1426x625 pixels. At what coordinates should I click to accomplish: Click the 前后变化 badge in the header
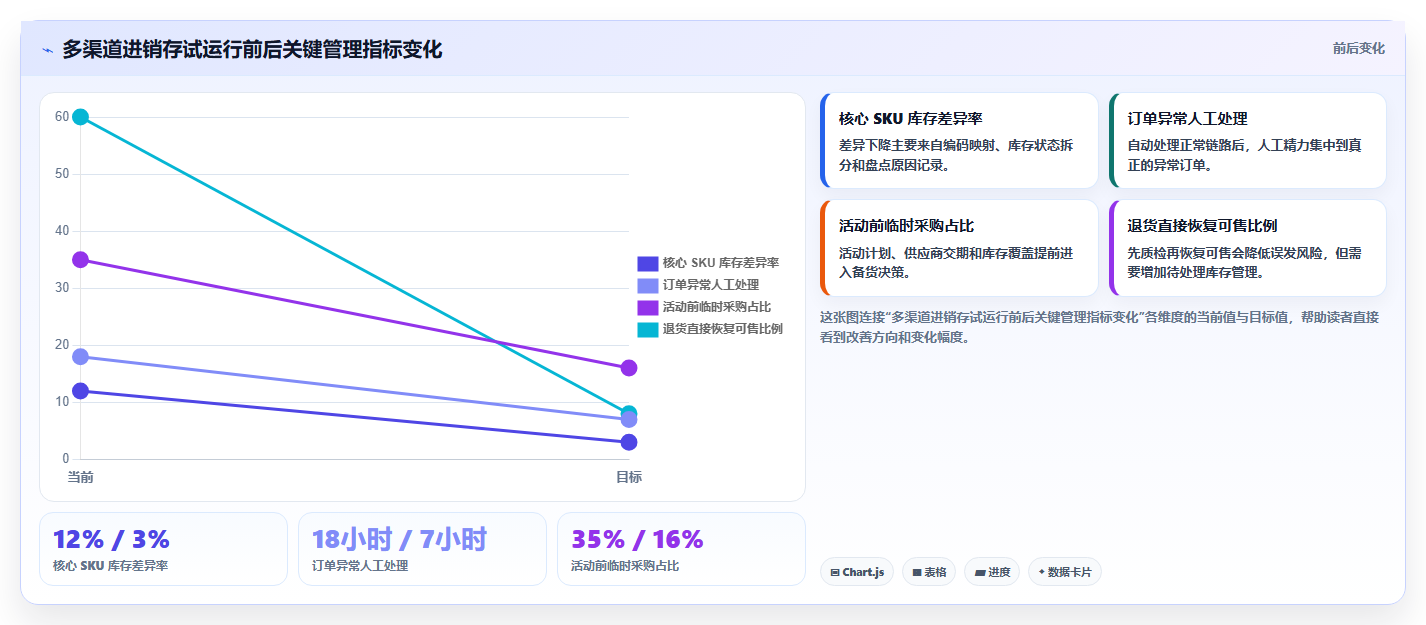(1358, 48)
